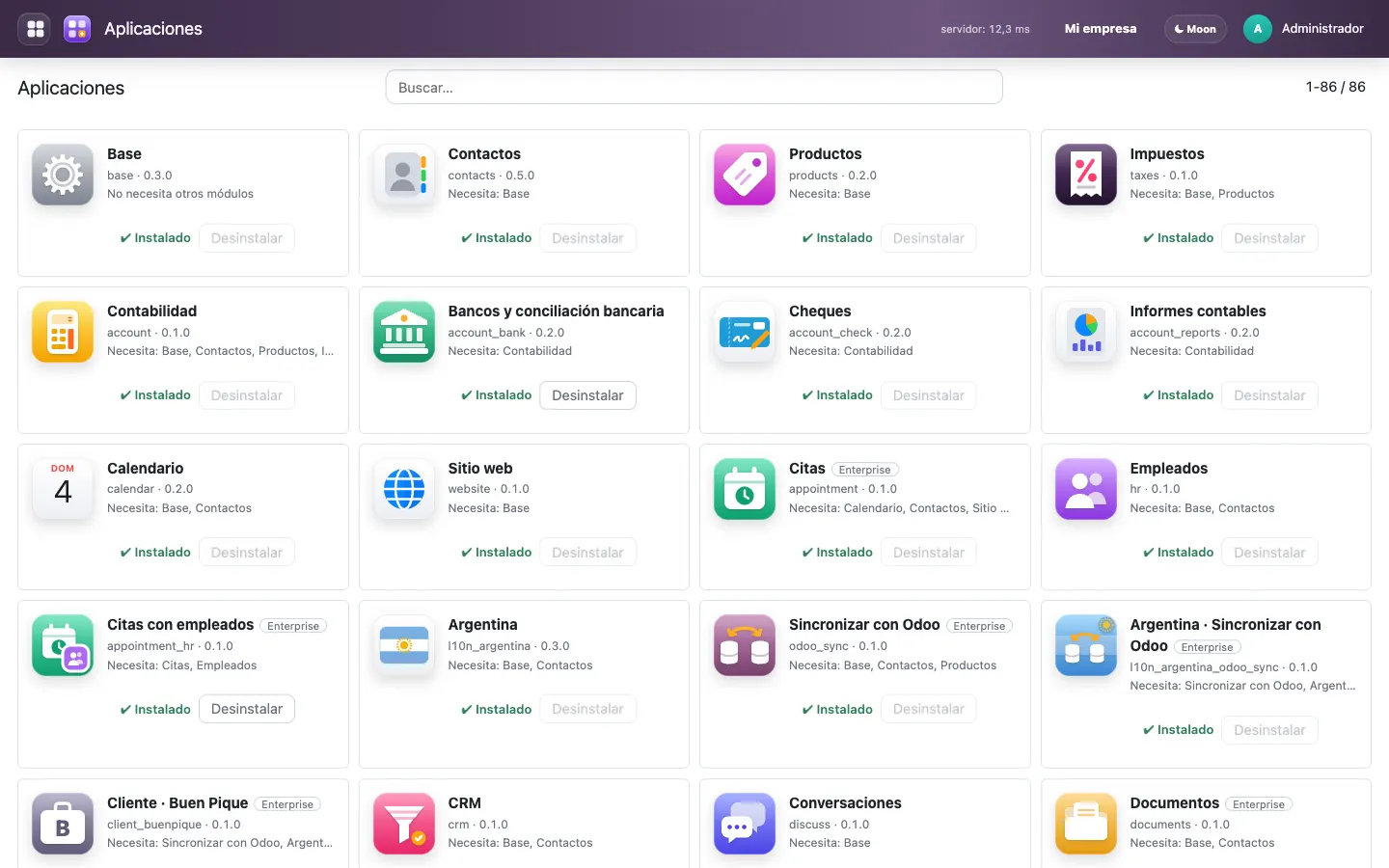Open the Administrador user menu
1389x868 pixels.
[1304, 29]
